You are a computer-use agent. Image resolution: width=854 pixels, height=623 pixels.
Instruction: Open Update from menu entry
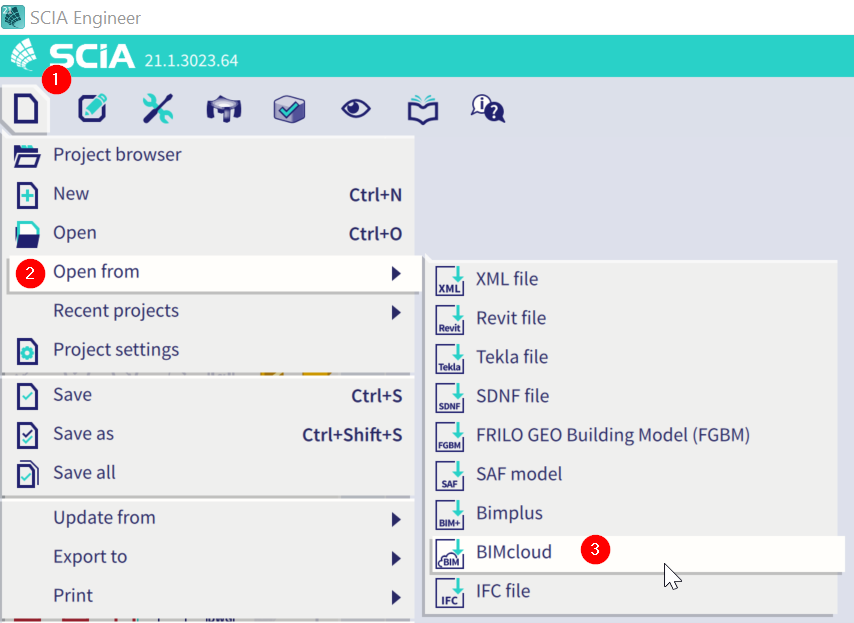pyautogui.click(x=210, y=518)
